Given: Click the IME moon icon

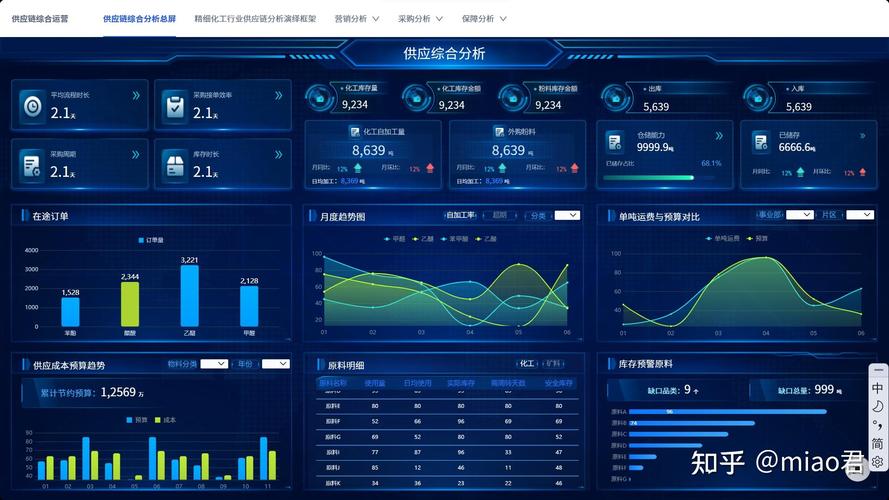Looking at the screenshot, I should (x=877, y=406).
